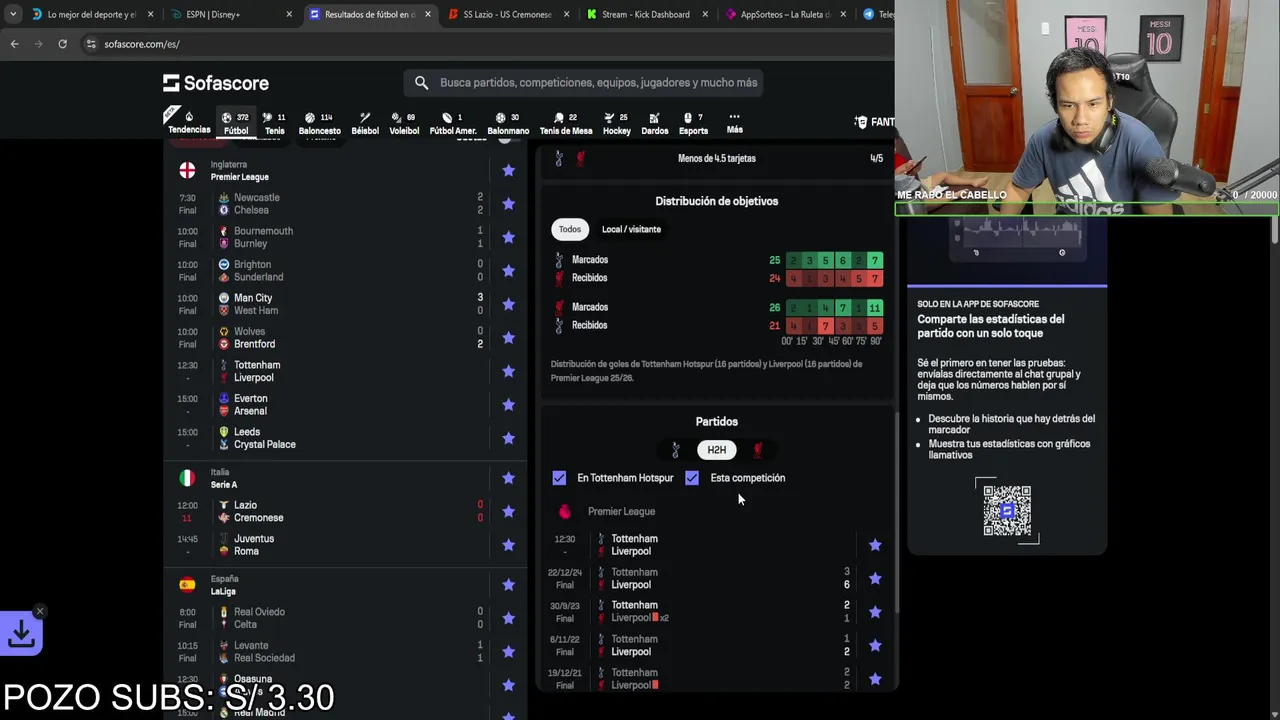
Task: Star the upcoming 12:30 H2H match
Action: pyautogui.click(x=875, y=545)
